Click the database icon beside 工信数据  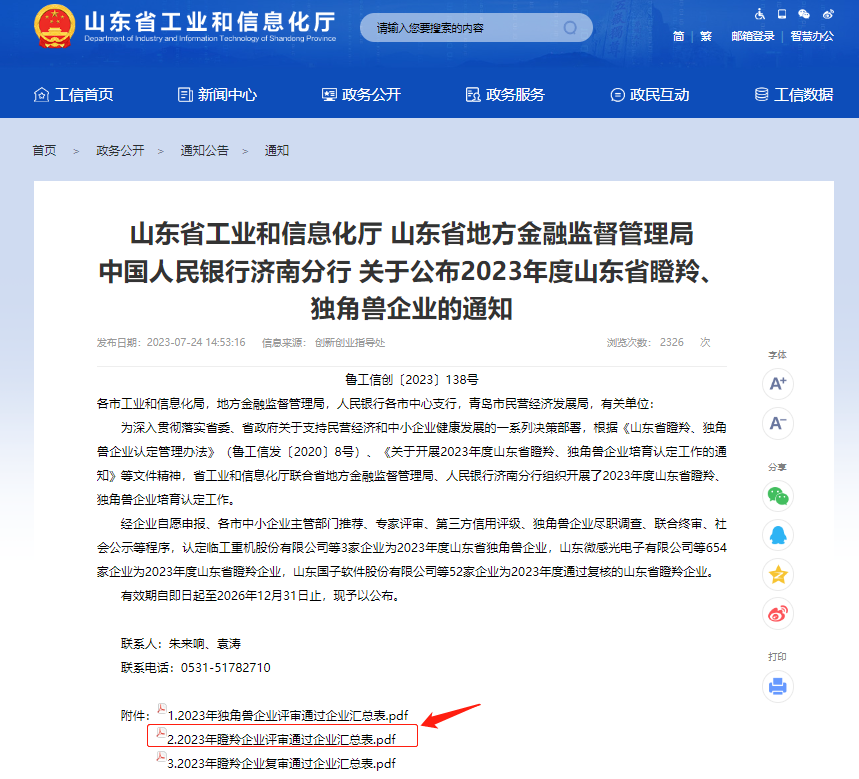click(x=761, y=95)
